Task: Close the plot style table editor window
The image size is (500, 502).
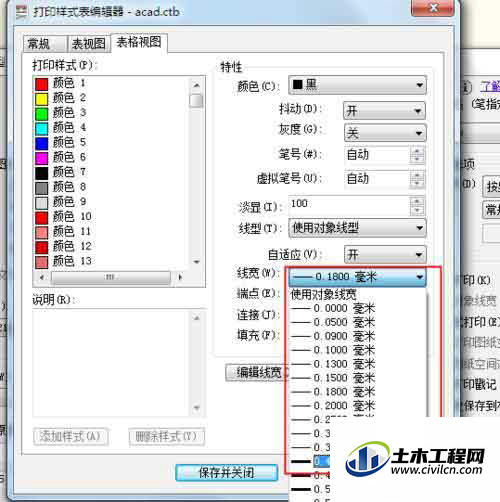Action: pos(433,8)
